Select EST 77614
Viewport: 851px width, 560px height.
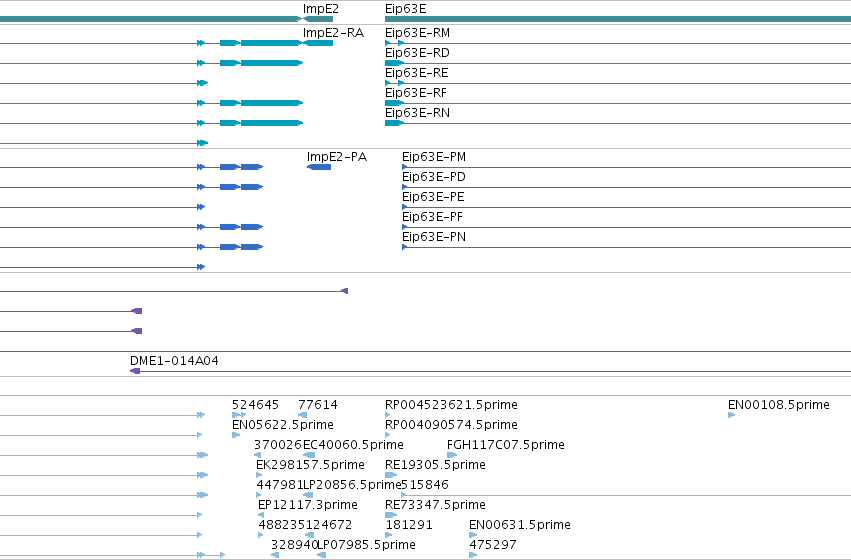pos(318,405)
